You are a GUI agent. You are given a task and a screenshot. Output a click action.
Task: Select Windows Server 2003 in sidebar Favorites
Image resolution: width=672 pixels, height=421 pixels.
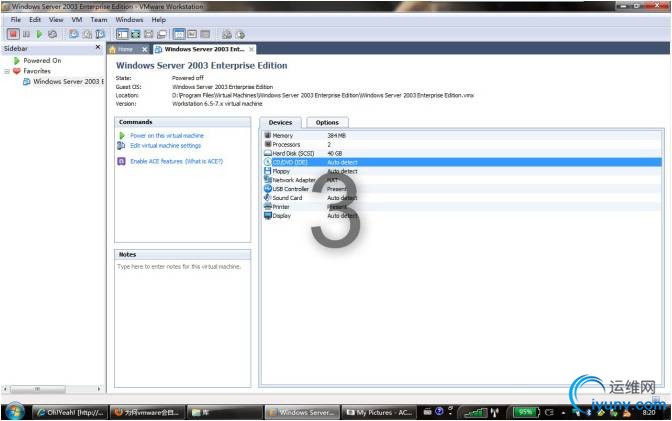point(68,81)
